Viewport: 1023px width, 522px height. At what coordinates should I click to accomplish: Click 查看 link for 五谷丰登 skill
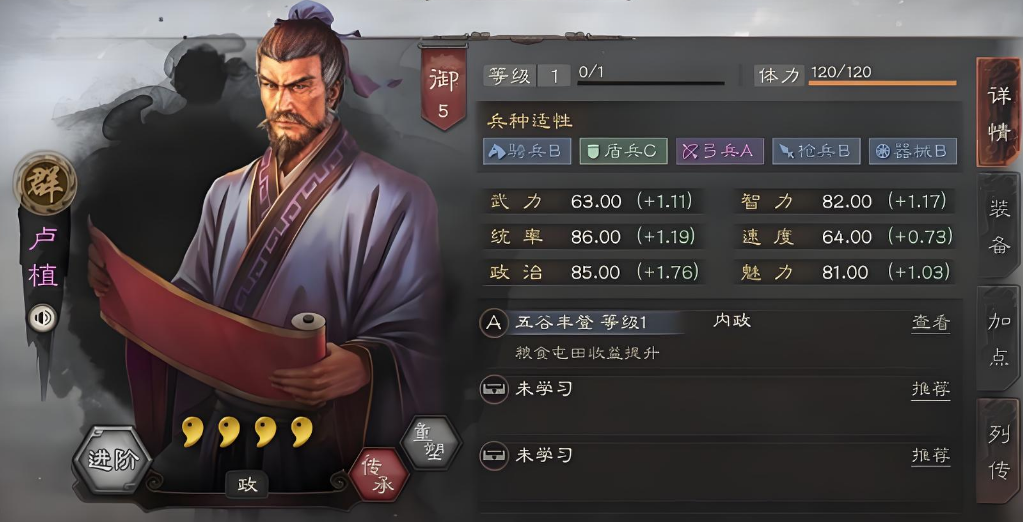[x=931, y=322]
